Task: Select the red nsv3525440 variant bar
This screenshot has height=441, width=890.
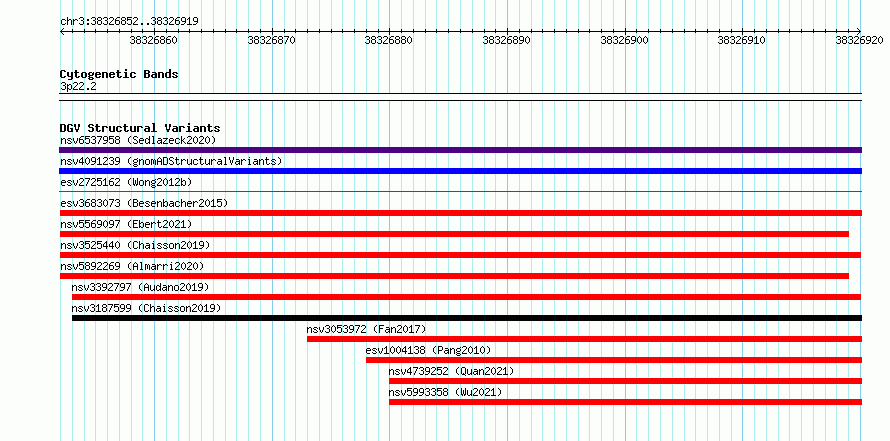Action: (x=460, y=255)
